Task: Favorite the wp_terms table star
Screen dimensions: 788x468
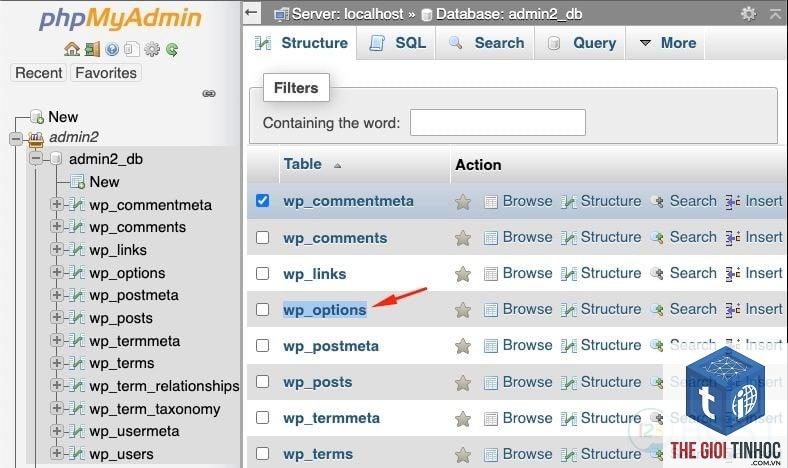Action: [x=462, y=455]
